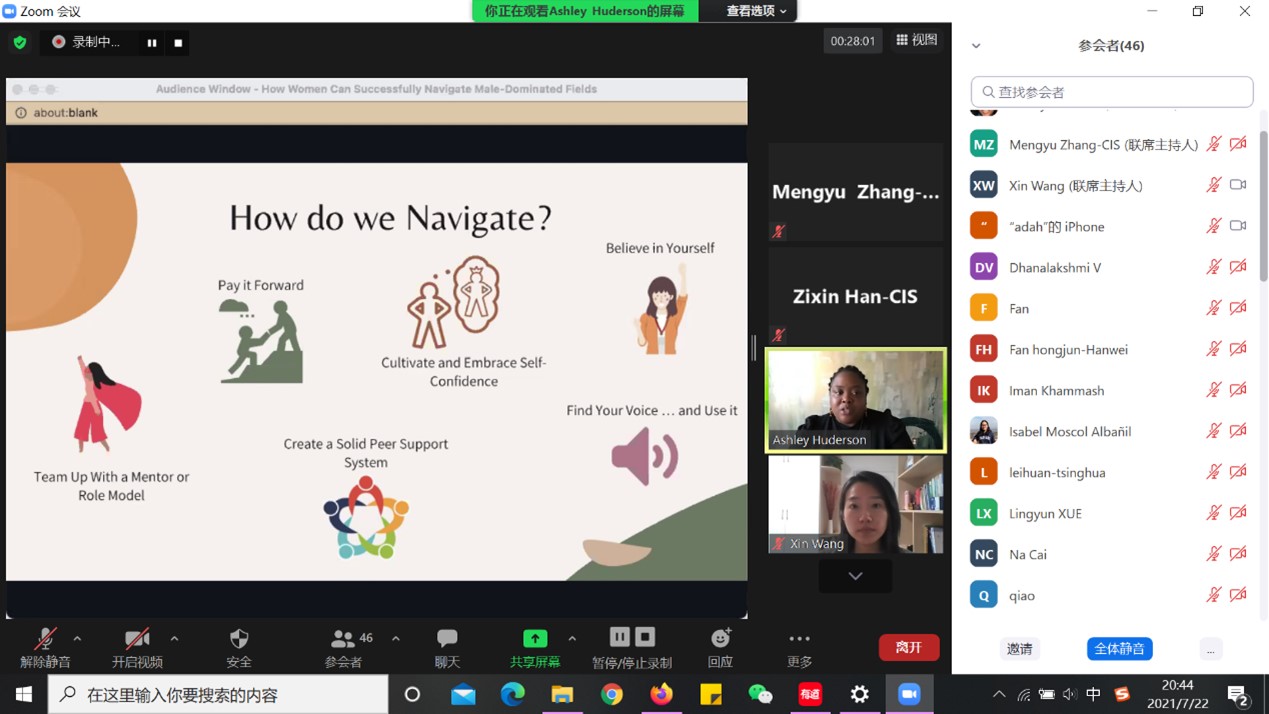
Task: Expand the audio options arrow beside 解除静音
Action: pyautogui.click(x=77, y=638)
